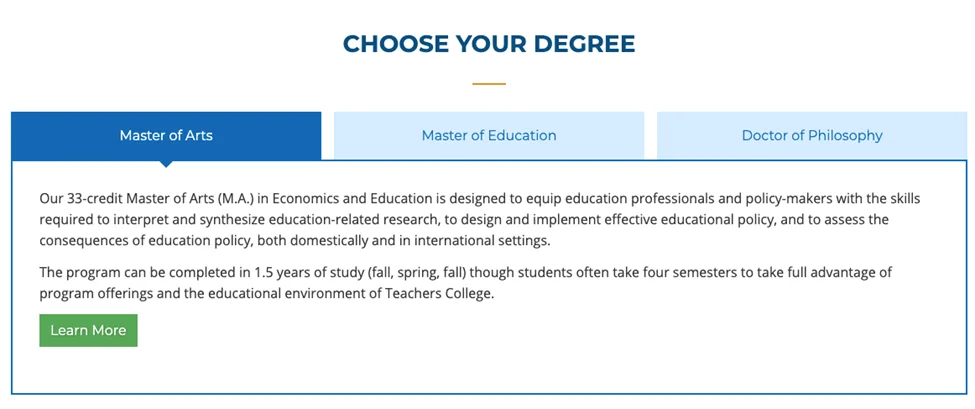Image resolution: width=975 pixels, height=409 pixels.
Task: Open the Doctor of Philosophy tab
Action: tap(812, 135)
